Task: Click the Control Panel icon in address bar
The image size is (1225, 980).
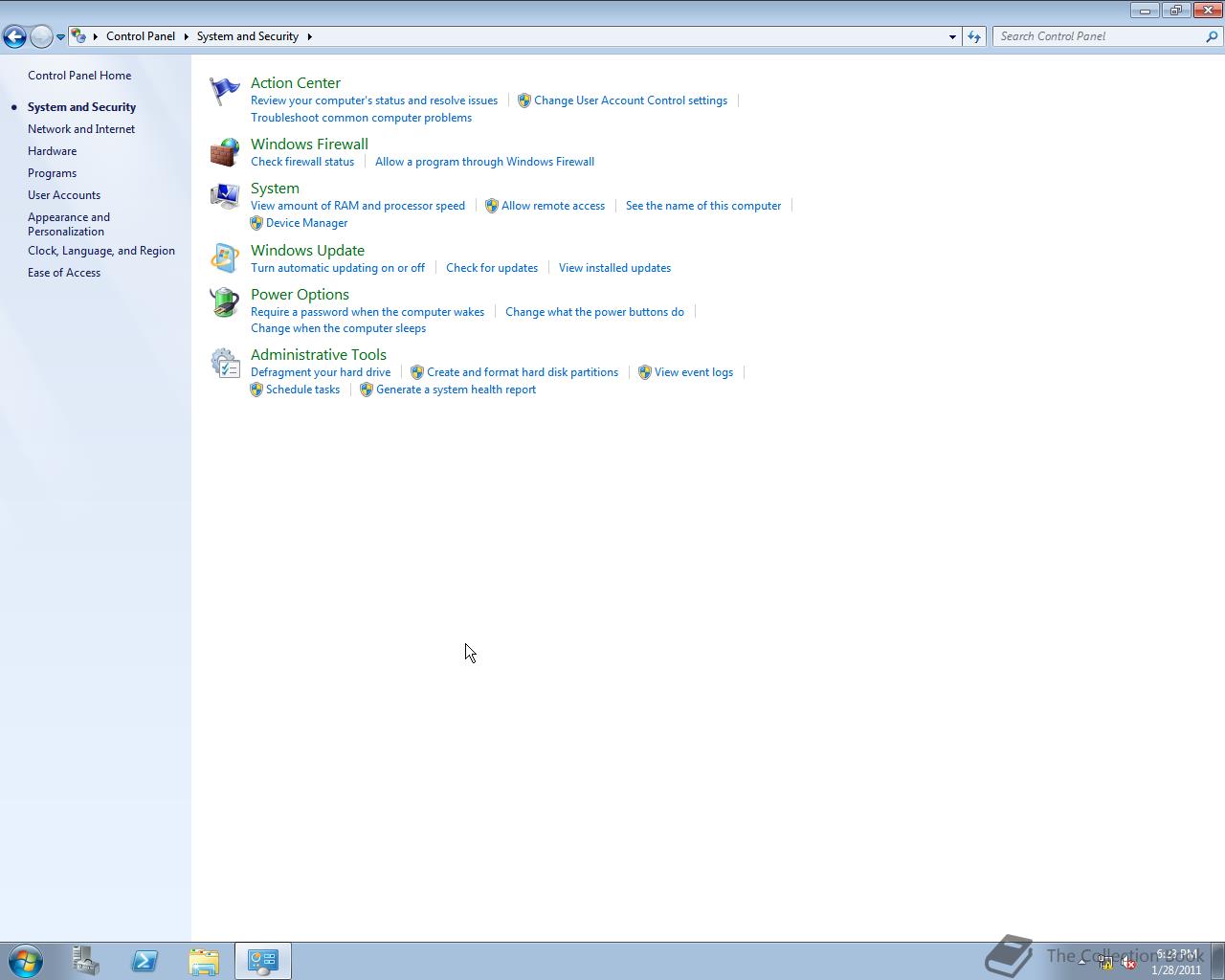Action: [x=79, y=36]
